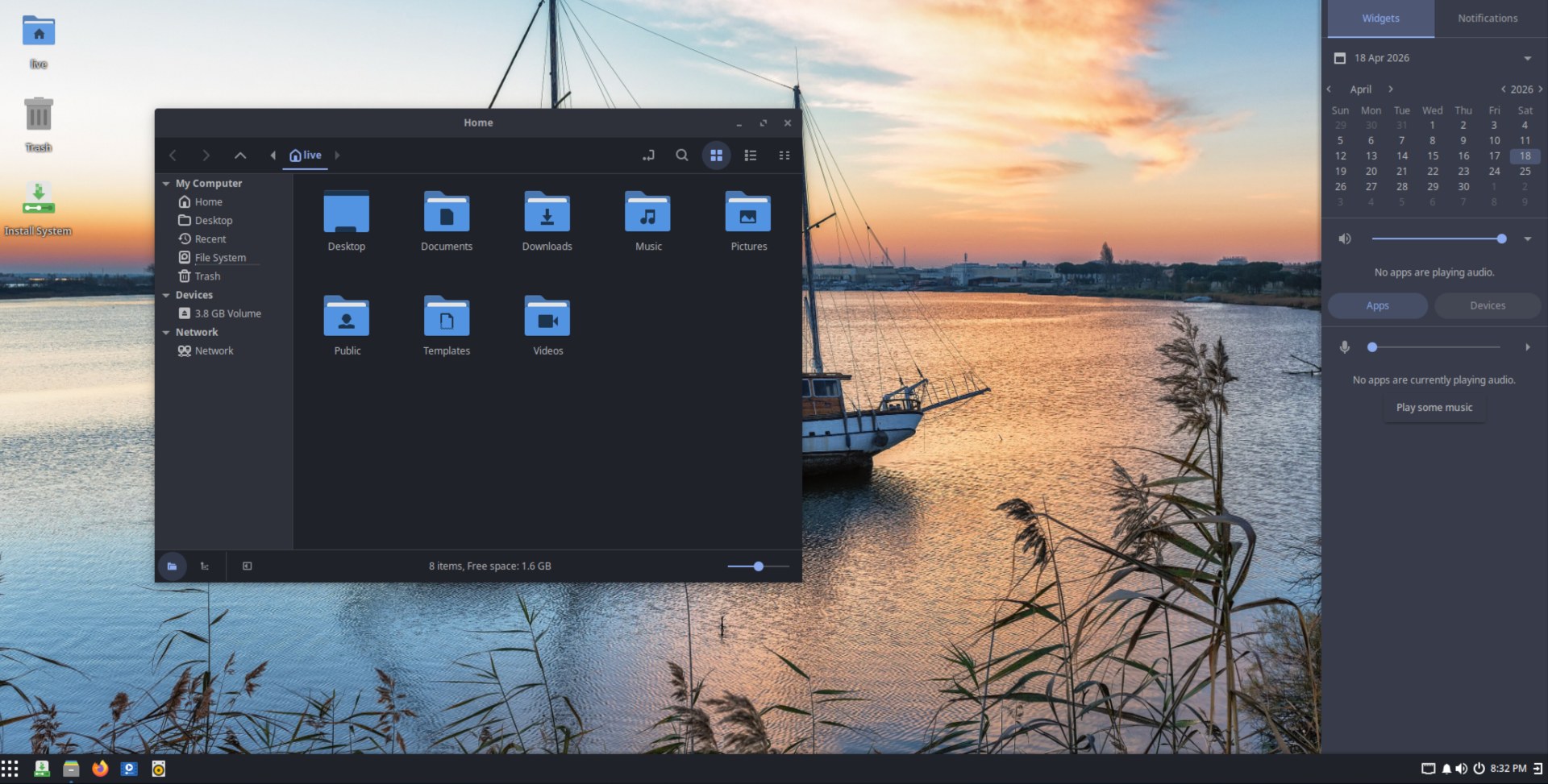
Task: Adjust the icon zoom slider
Action: [758, 566]
